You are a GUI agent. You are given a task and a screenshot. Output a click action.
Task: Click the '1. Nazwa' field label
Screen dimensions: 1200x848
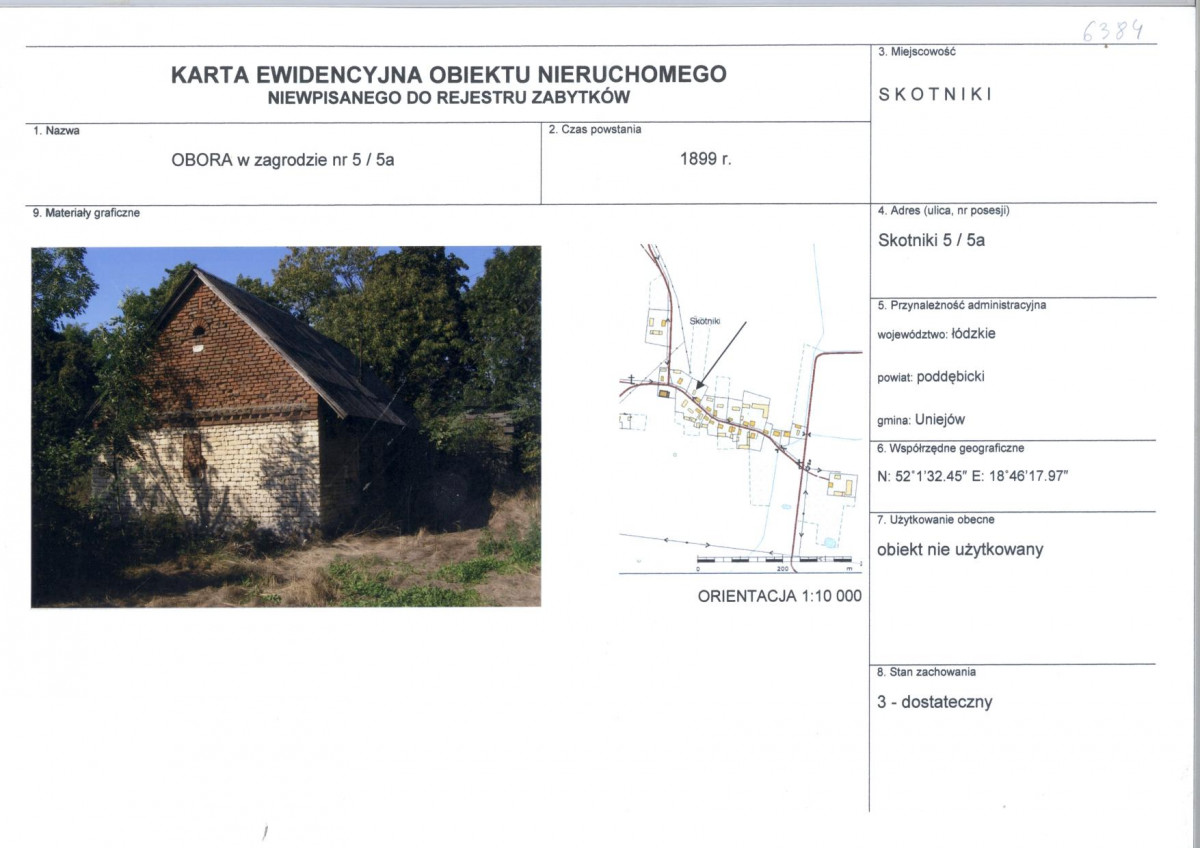(x=57, y=131)
